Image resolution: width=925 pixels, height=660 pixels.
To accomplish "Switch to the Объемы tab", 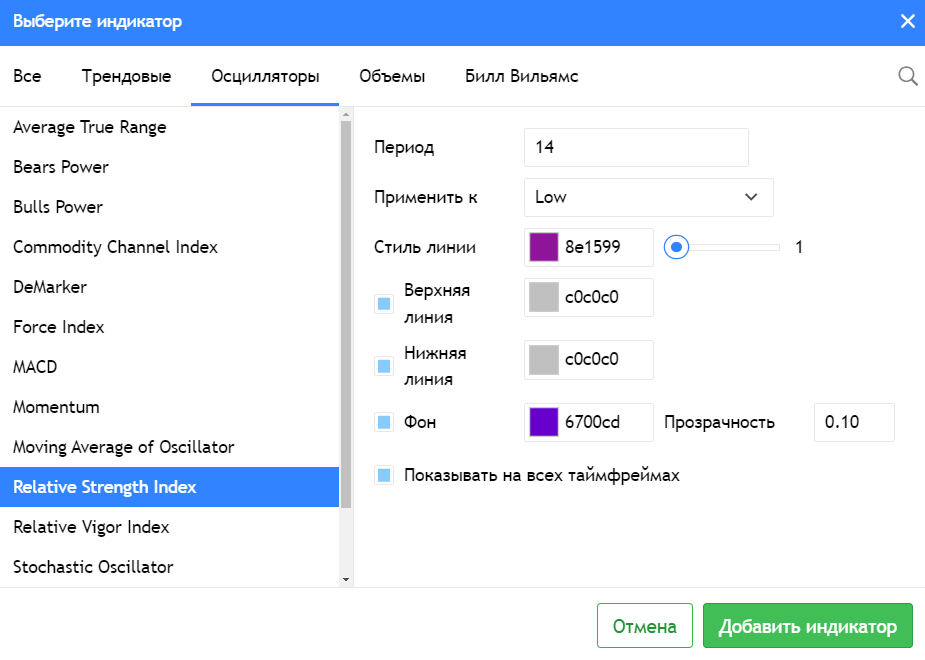I will [392, 76].
